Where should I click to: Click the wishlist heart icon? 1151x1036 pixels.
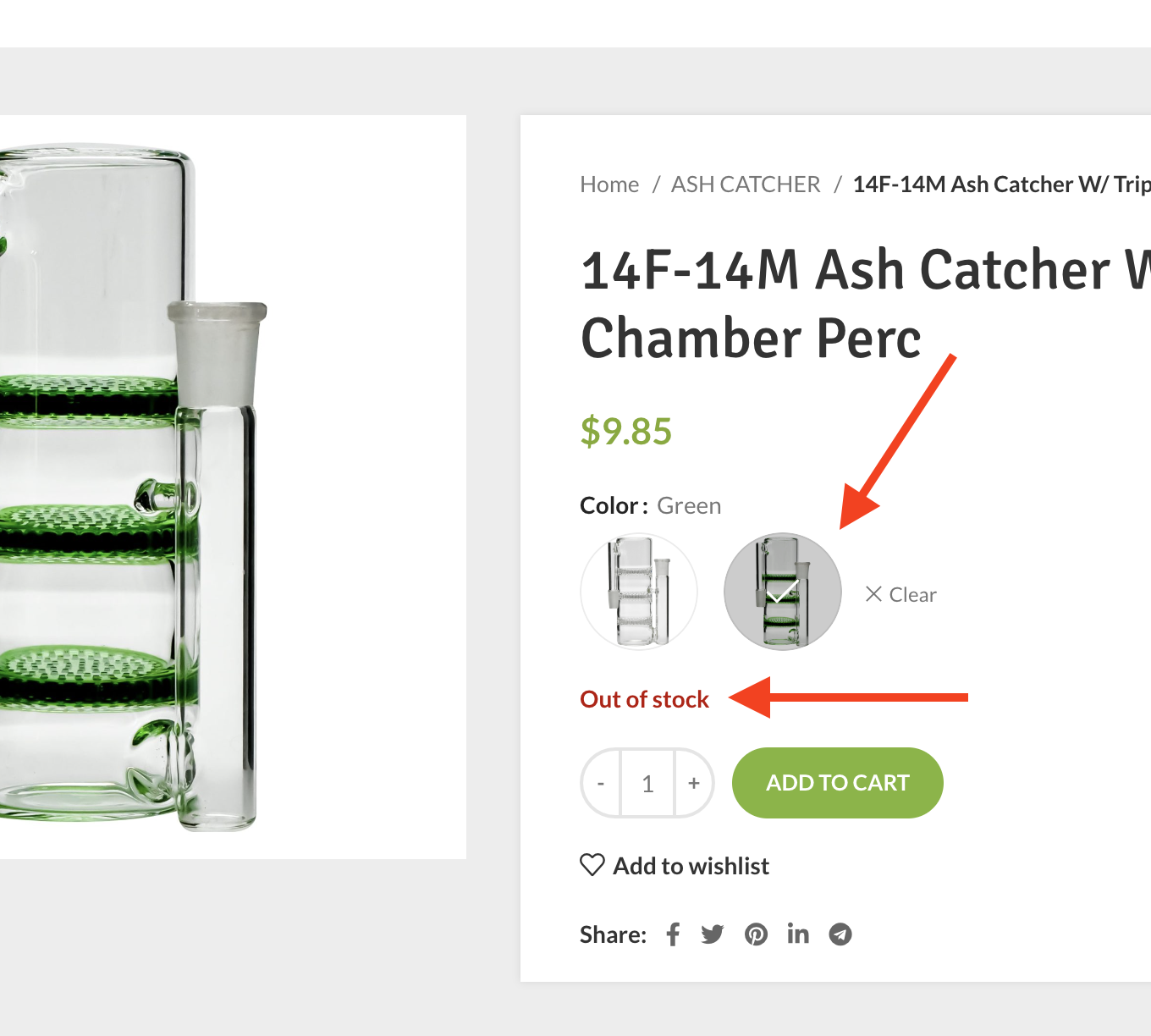(592, 865)
